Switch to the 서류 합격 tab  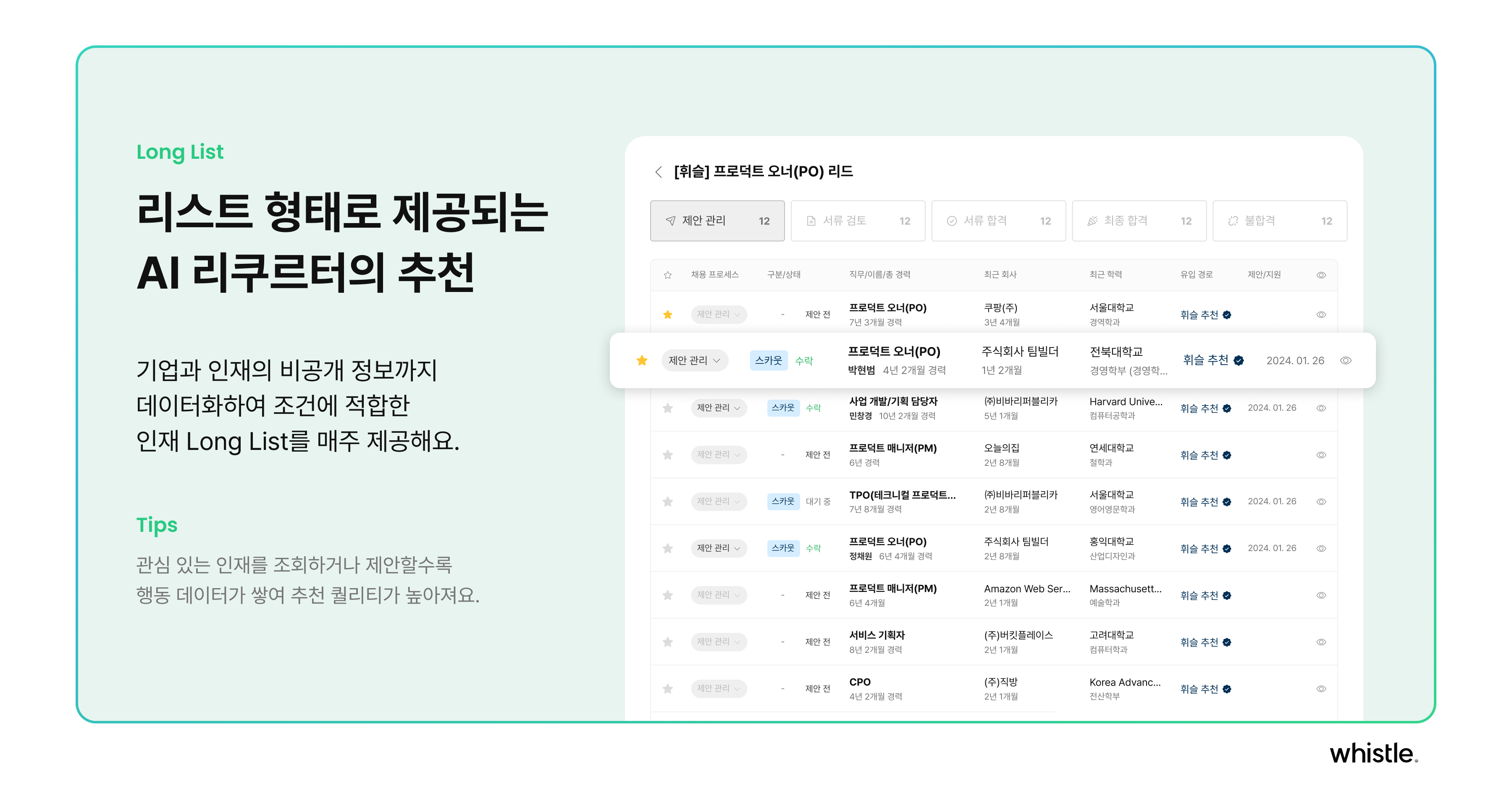998,221
